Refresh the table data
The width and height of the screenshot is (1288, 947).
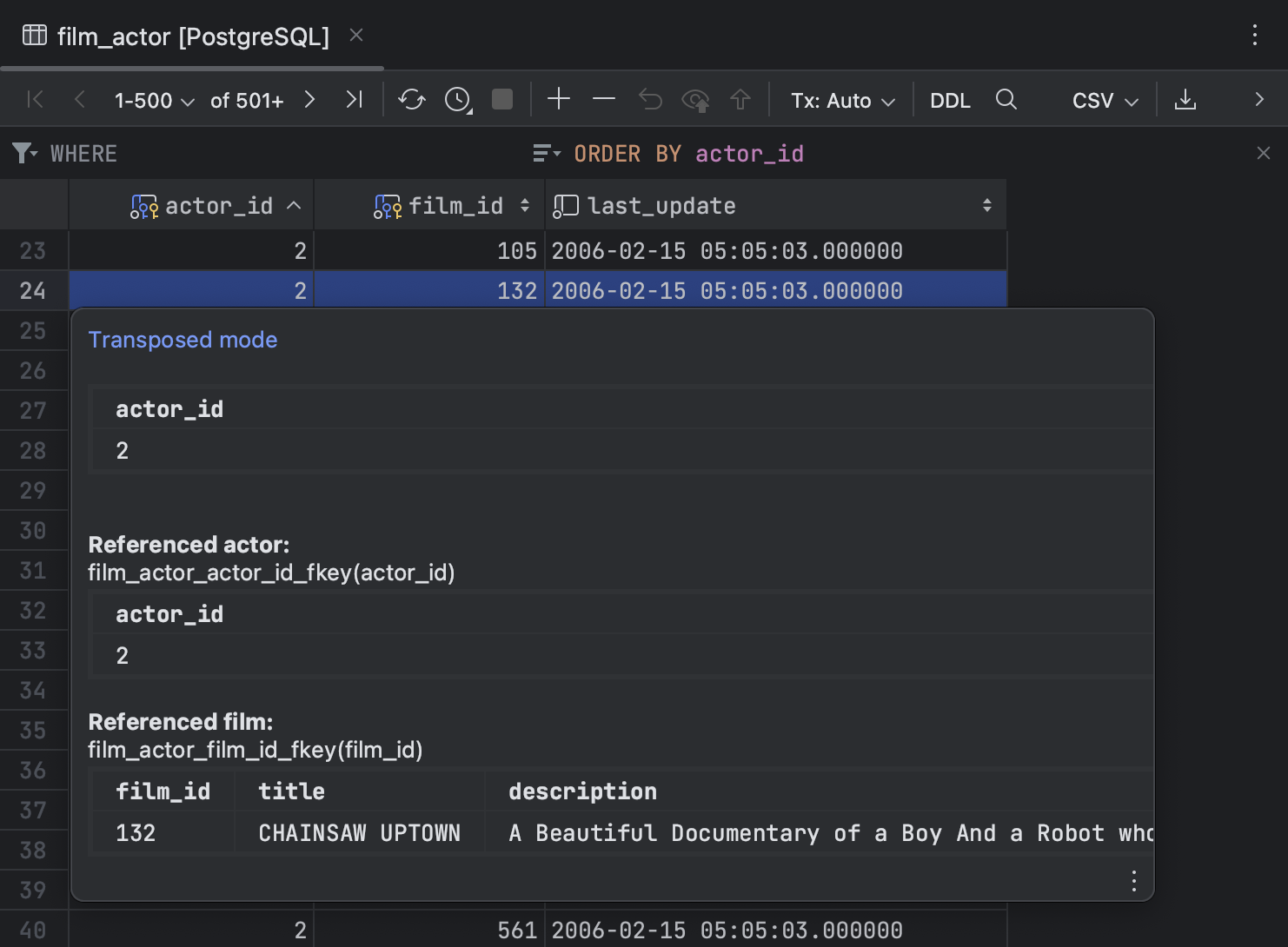411,99
